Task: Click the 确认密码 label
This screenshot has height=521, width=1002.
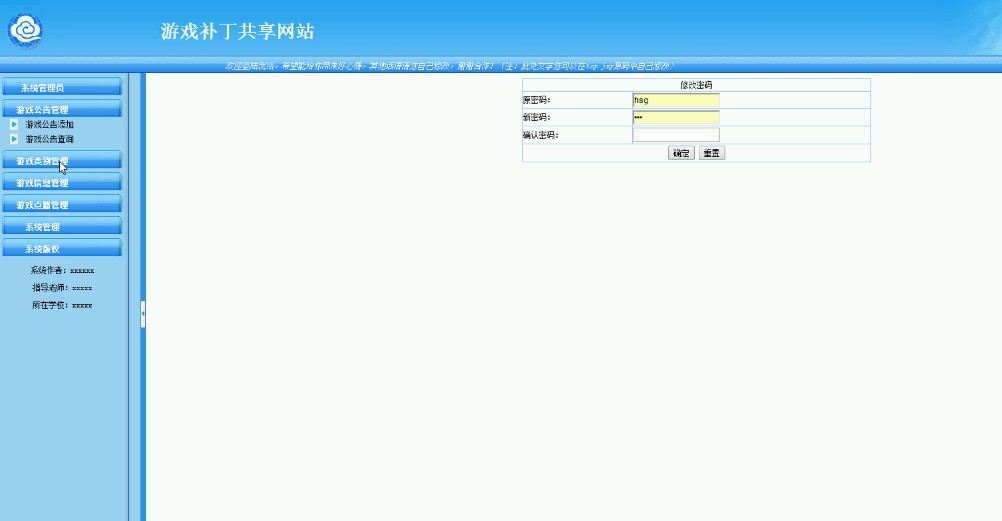Action: [x=541, y=135]
